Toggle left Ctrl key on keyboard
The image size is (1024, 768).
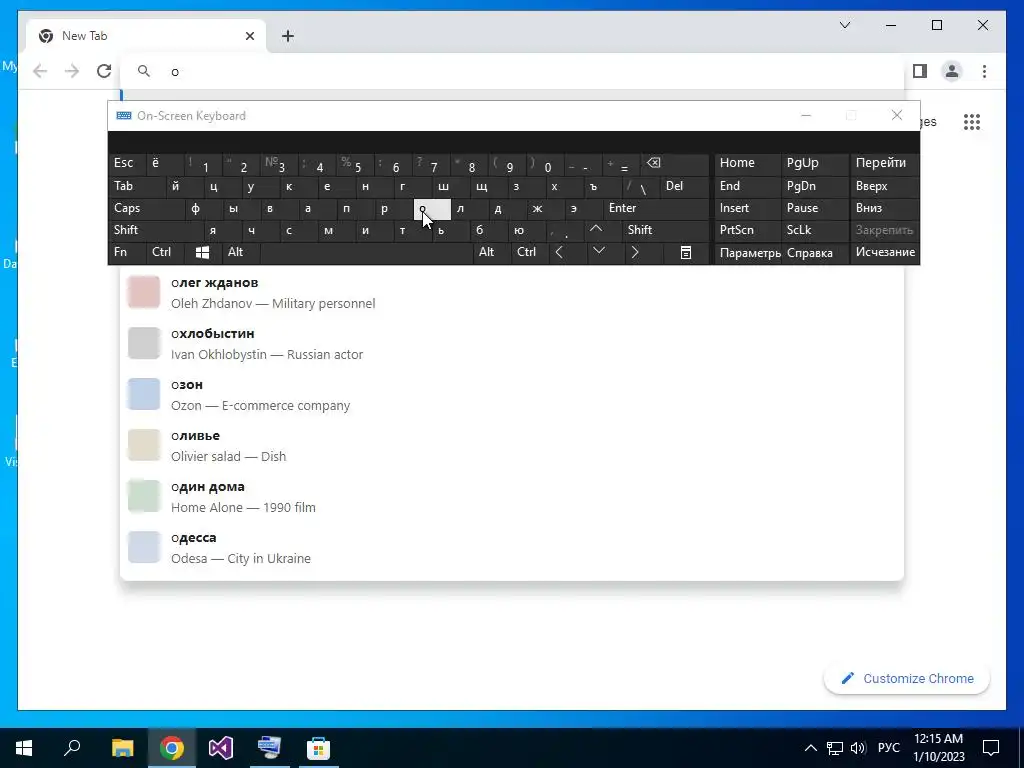165,253
